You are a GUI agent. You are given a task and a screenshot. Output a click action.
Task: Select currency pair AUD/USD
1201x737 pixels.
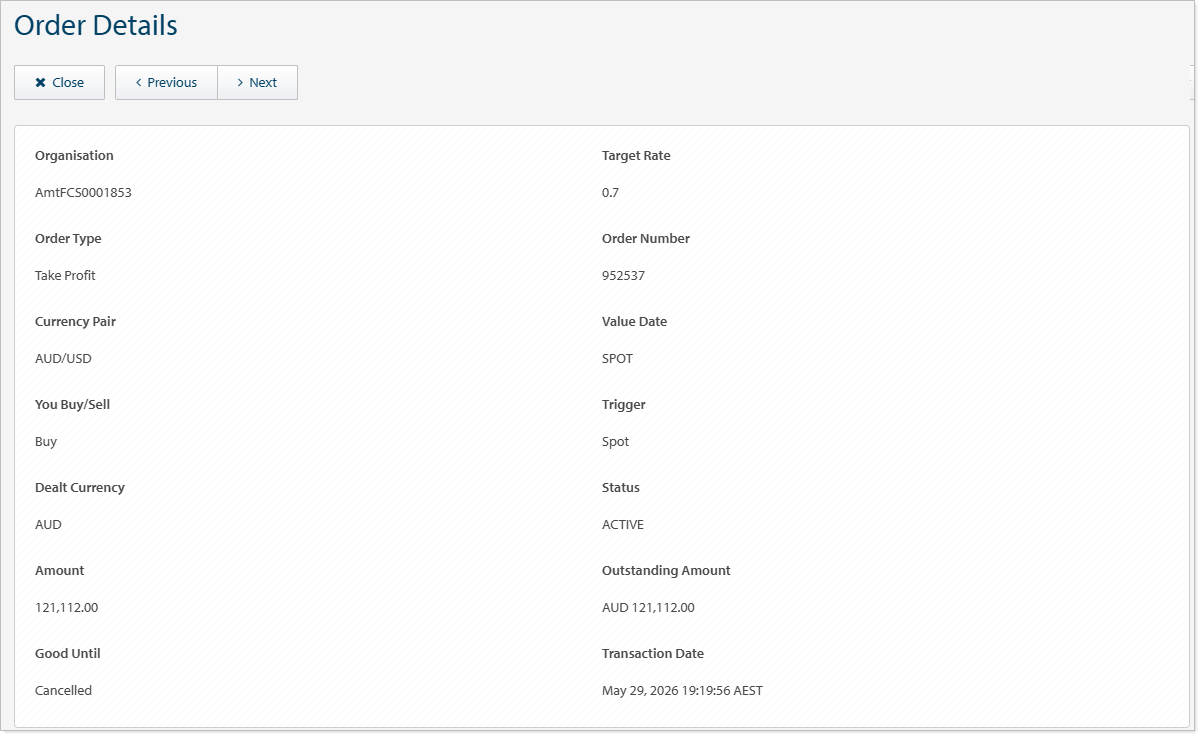(63, 359)
